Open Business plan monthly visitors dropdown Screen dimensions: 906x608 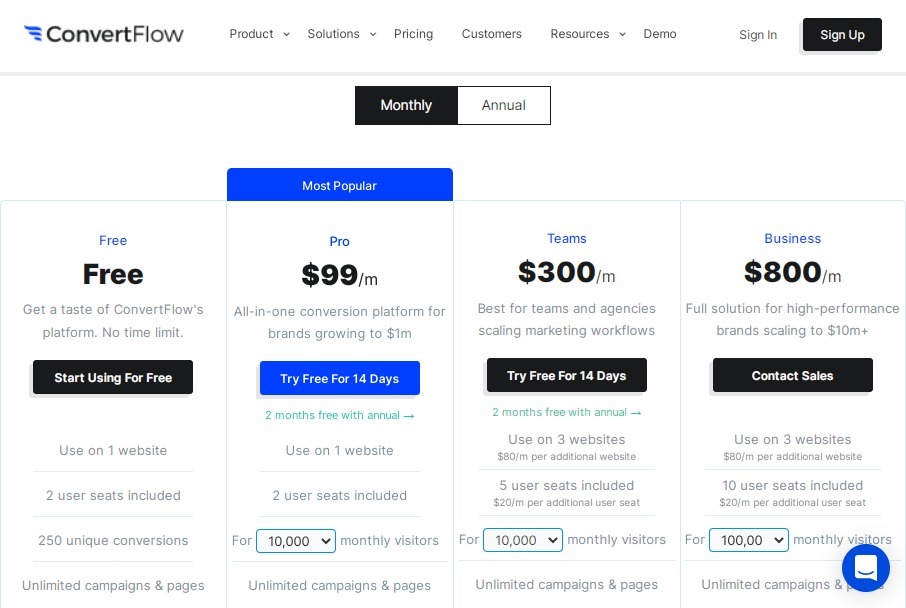[x=749, y=540]
